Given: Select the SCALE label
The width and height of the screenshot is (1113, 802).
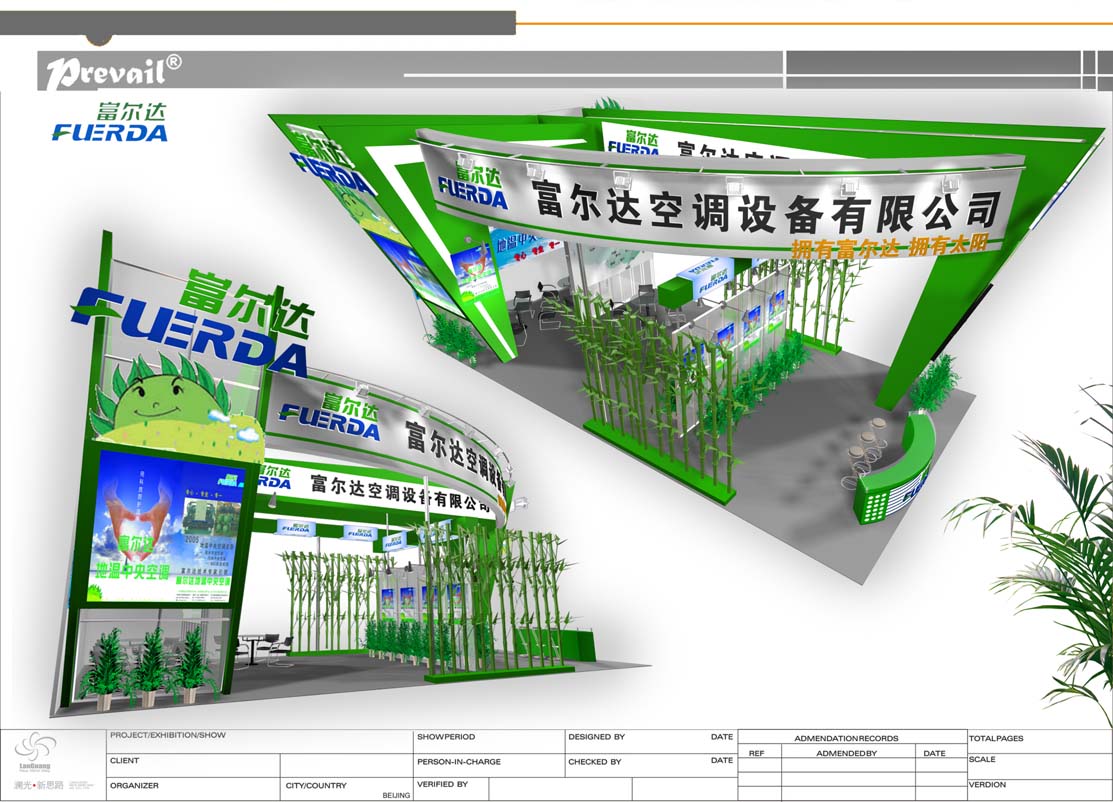Looking at the screenshot, I should [x=982, y=759].
